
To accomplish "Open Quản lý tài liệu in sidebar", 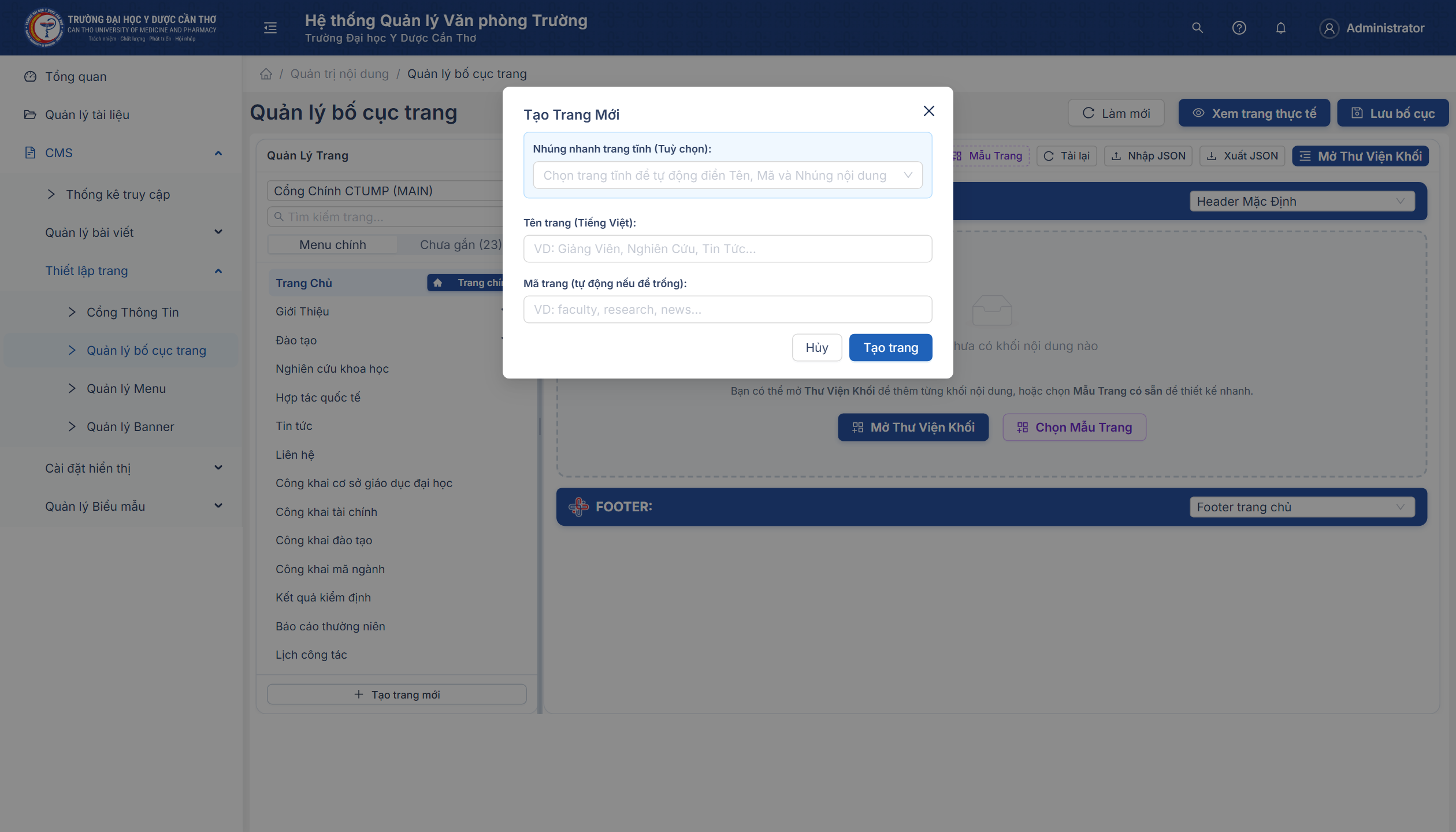I will coord(121,114).
